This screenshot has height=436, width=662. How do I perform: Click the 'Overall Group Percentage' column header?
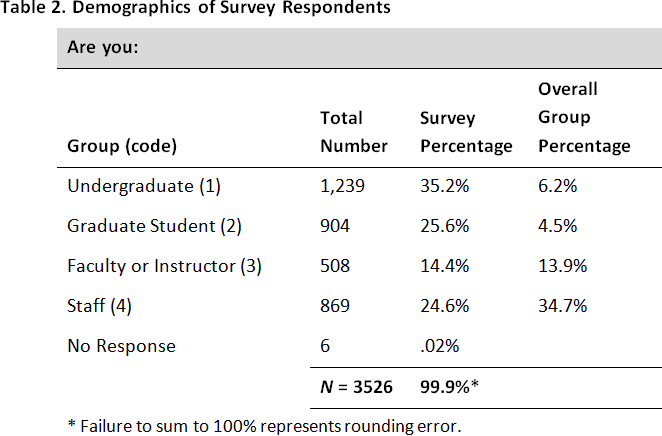[584, 118]
